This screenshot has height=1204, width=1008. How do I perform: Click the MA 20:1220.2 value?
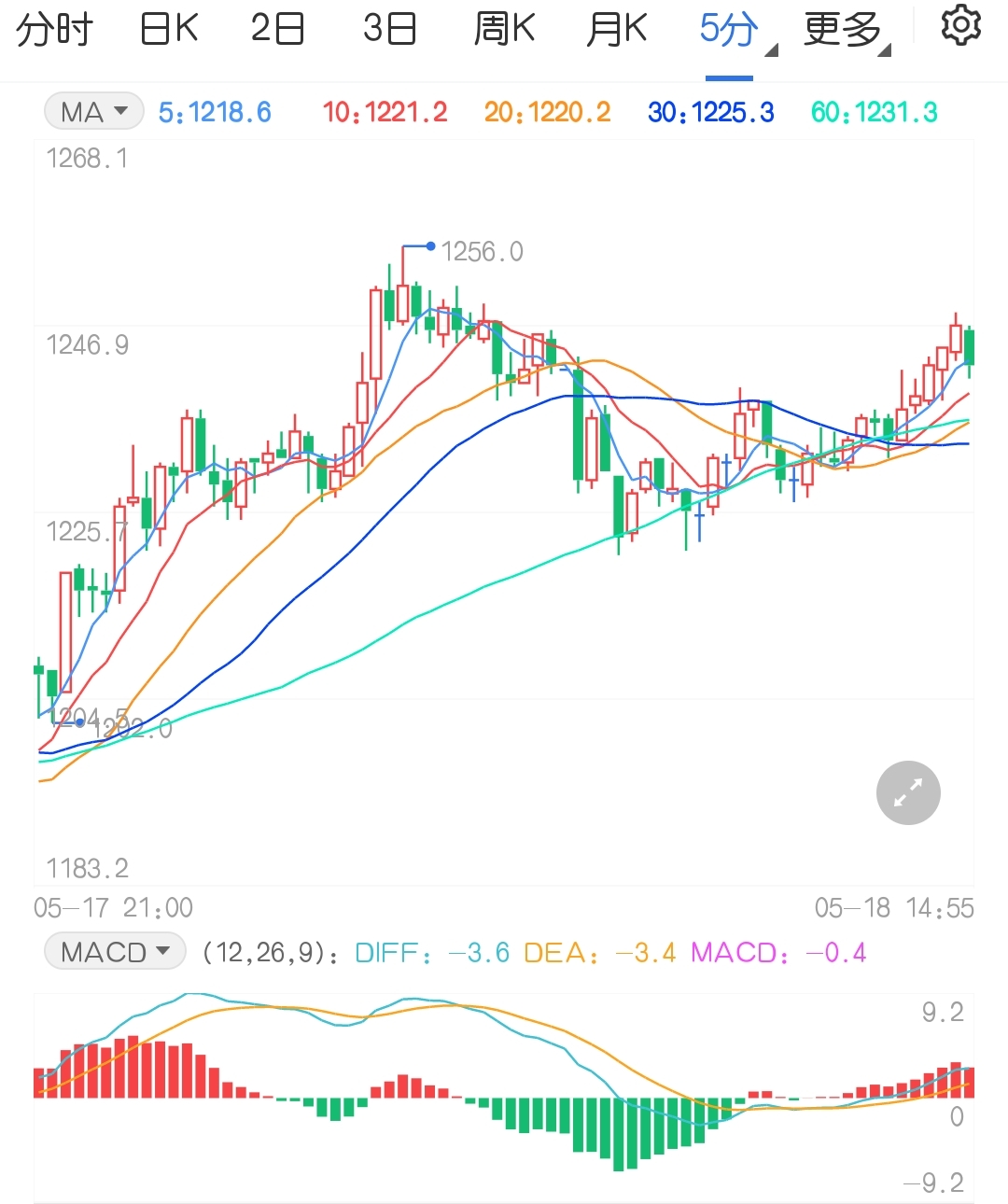pyautogui.click(x=547, y=113)
